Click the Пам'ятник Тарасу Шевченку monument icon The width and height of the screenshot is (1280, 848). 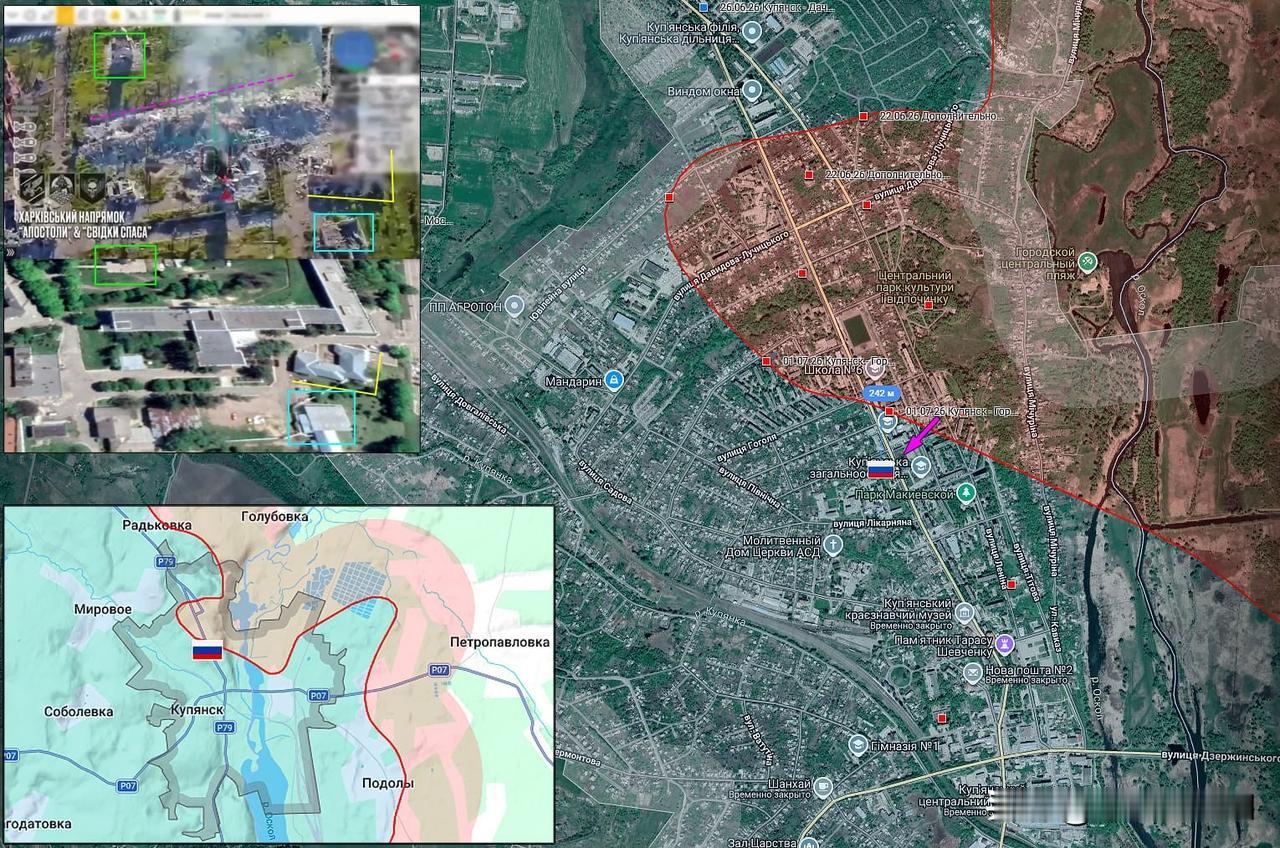coord(1005,644)
